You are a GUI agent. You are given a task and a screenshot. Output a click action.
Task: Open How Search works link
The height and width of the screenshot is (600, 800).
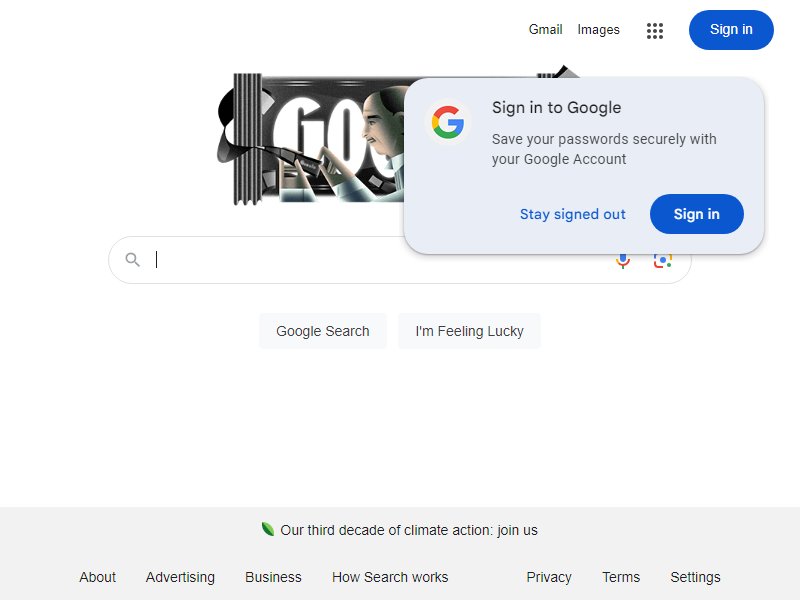(x=390, y=577)
